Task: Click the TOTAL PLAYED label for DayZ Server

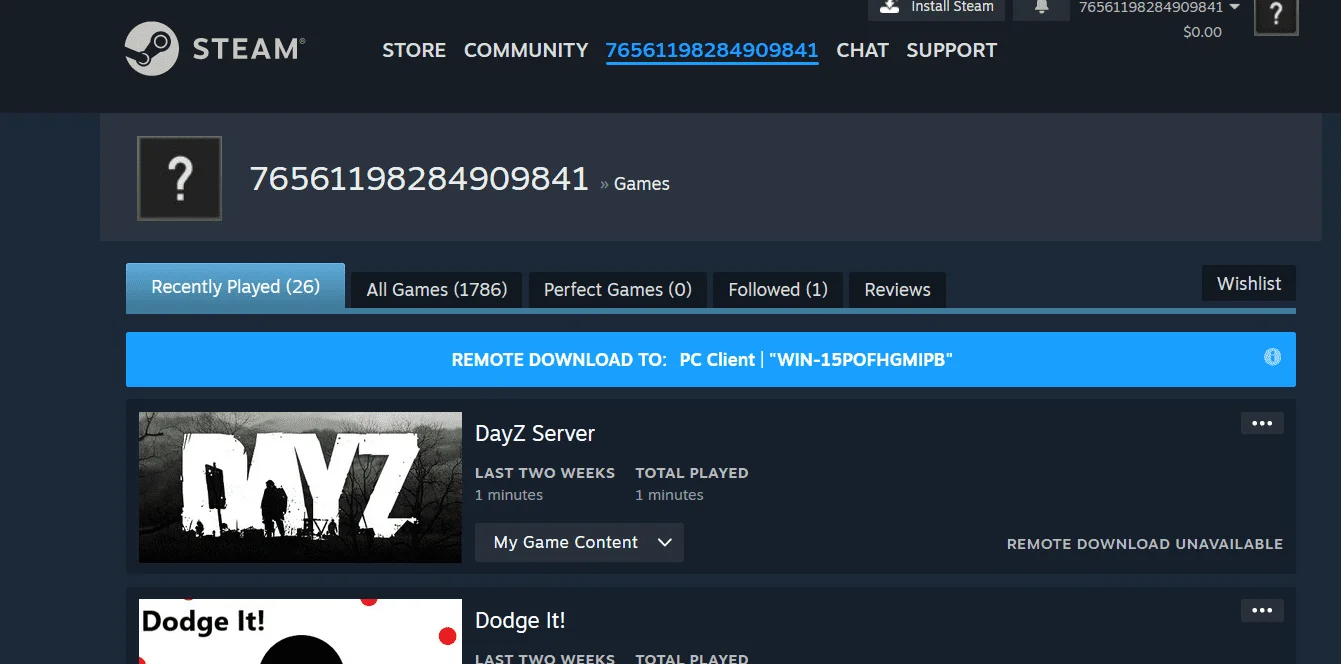Action: (x=692, y=473)
